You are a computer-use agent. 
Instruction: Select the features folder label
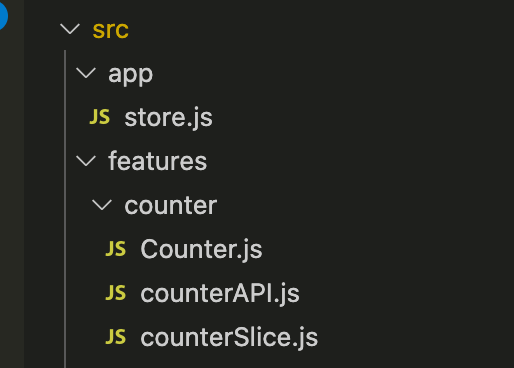coord(157,161)
